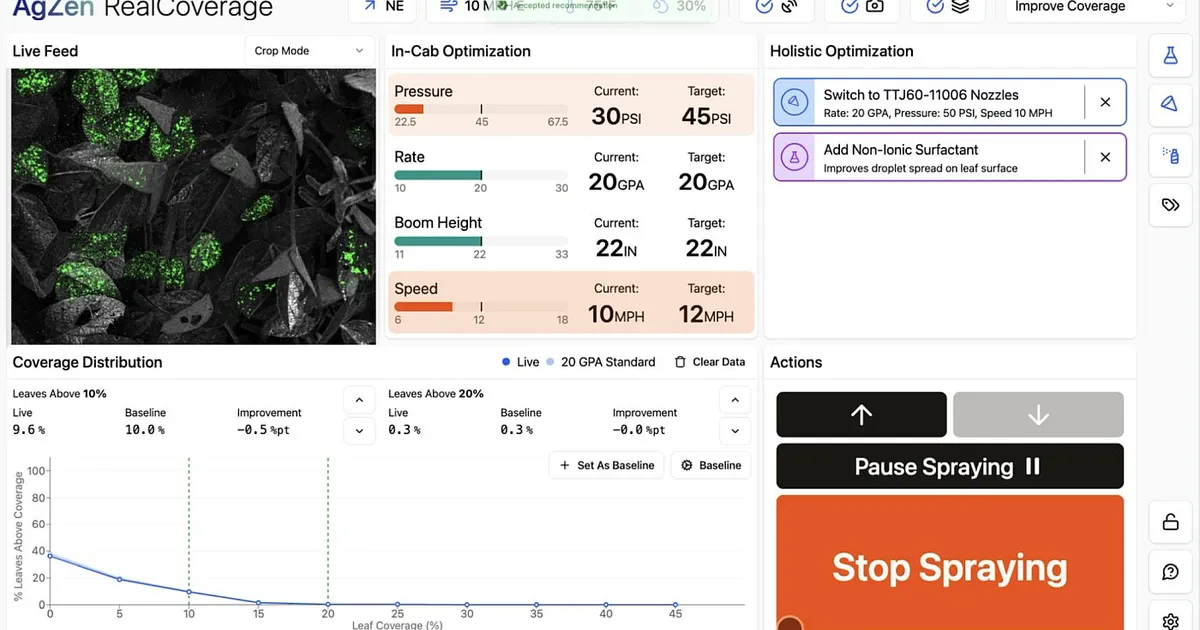
Task: Dismiss the Switch to TTJ60-11006 Nozzles recommendation
Action: point(1105,102)
